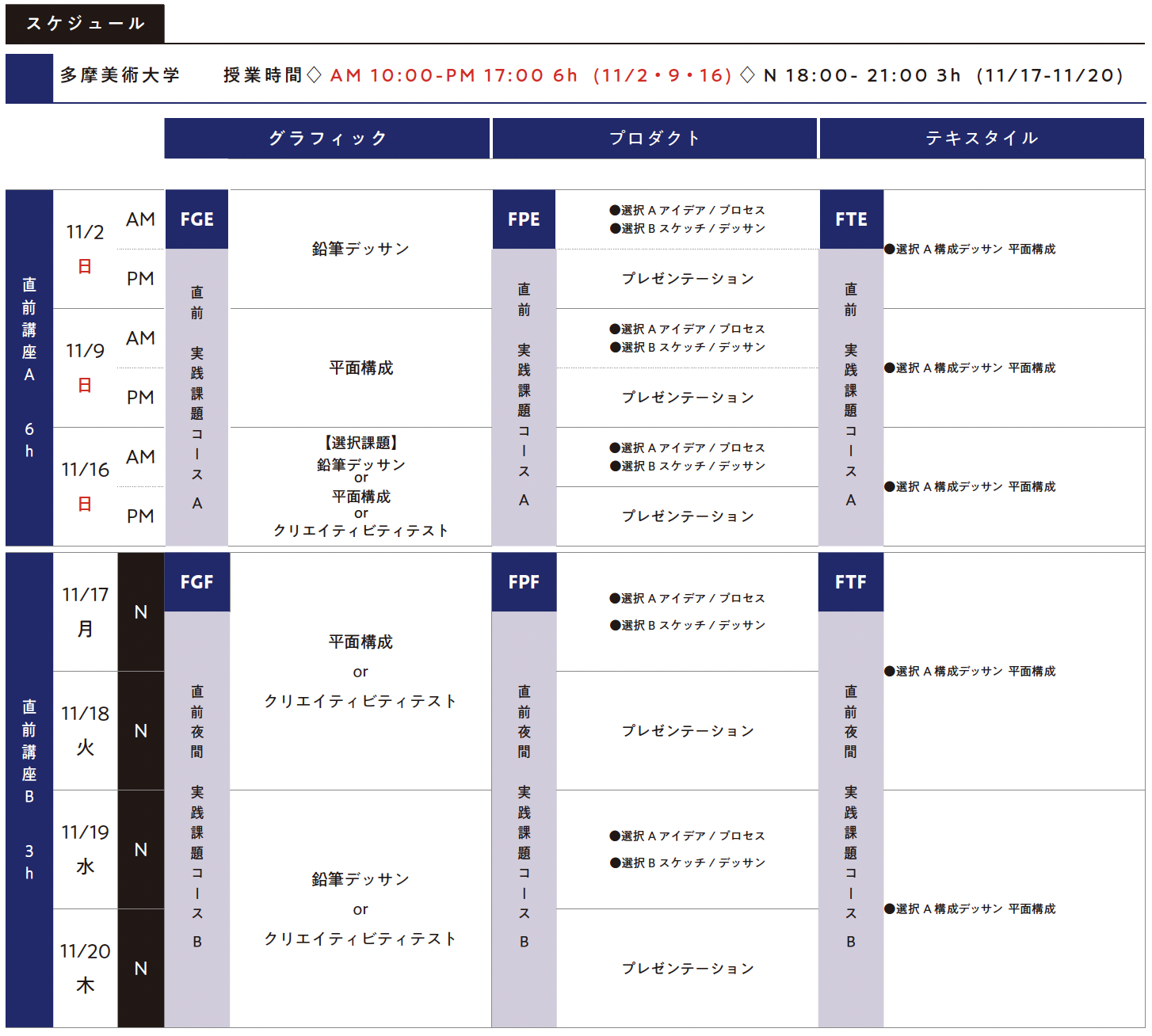1152x1036 pixels.
Task: Click the FTE course code badge
Action: click(x=851, y=219)
